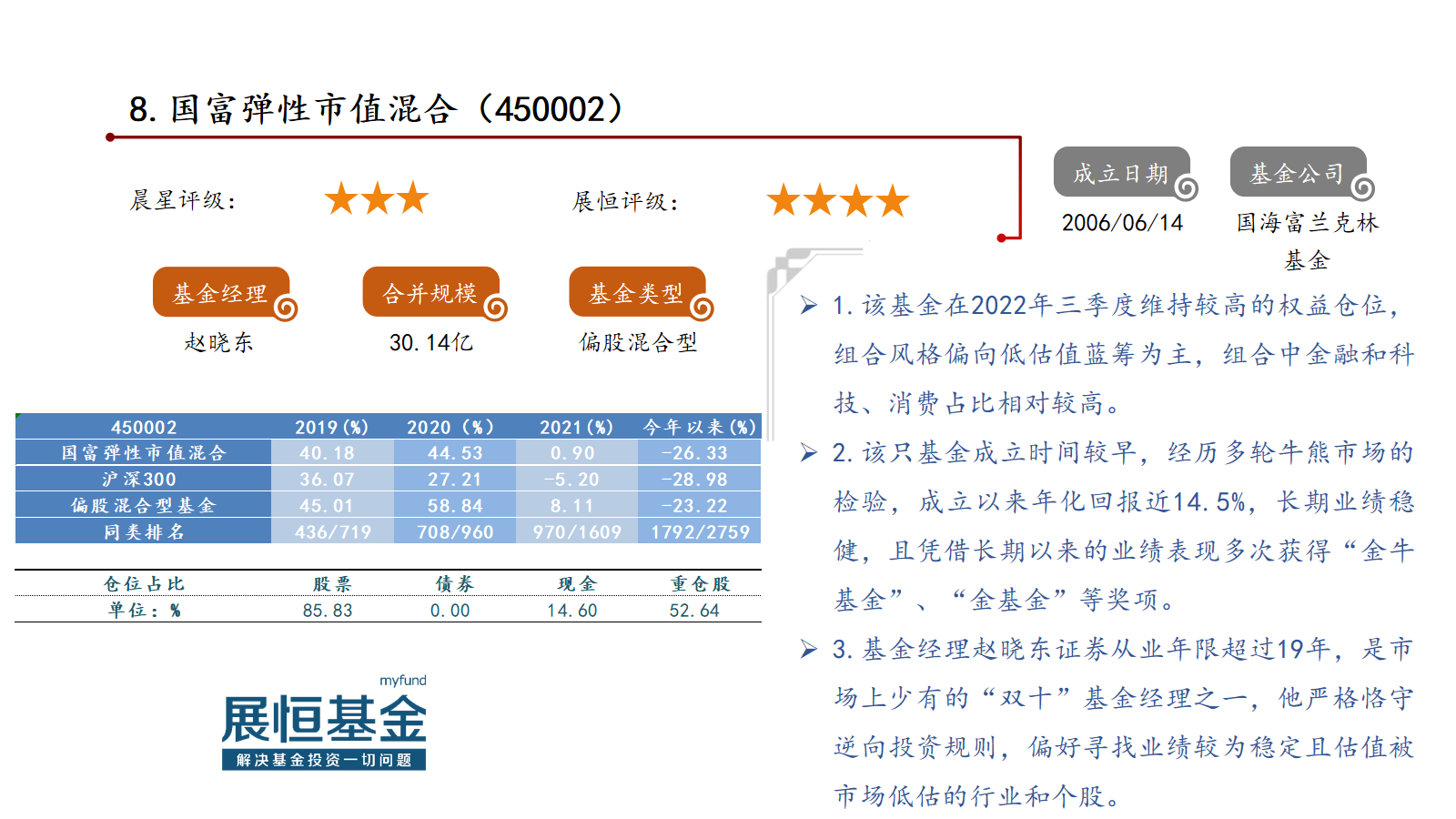
Task: Select the 基金经理 orange label
Action: tap(220, 292)
